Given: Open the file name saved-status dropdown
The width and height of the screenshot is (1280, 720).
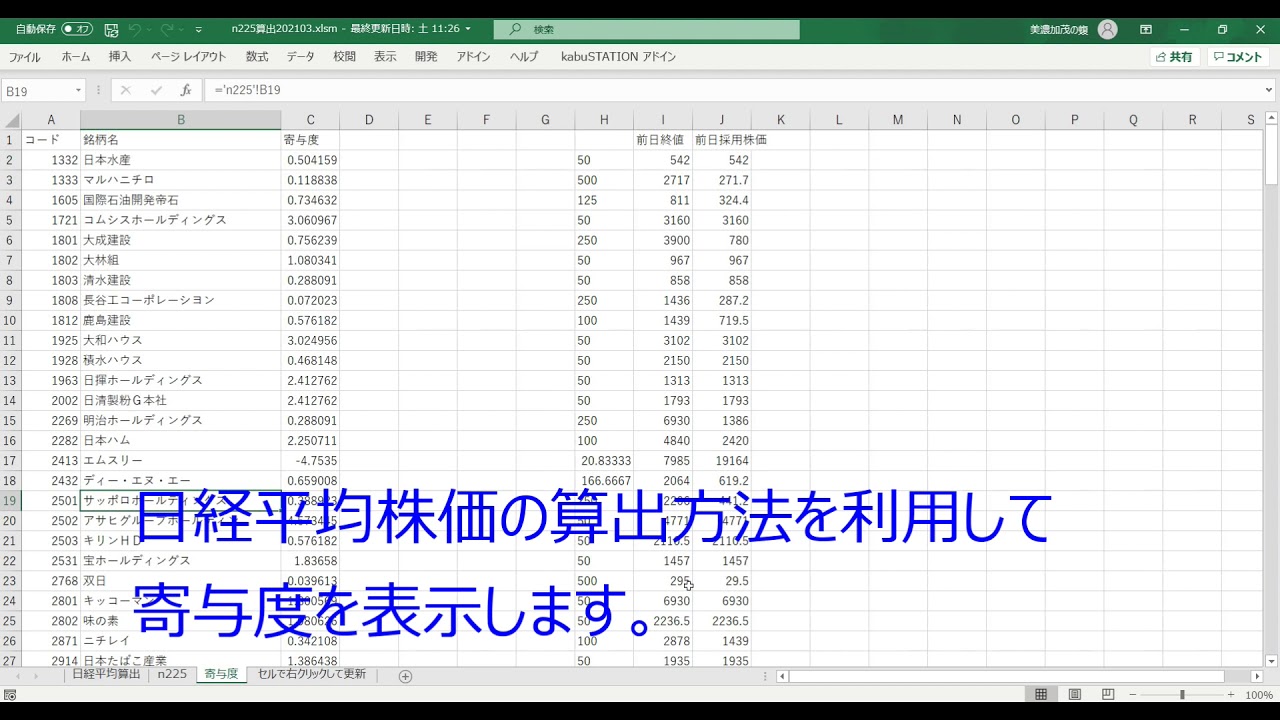Looking at the screenshot, I should [468, 30].
